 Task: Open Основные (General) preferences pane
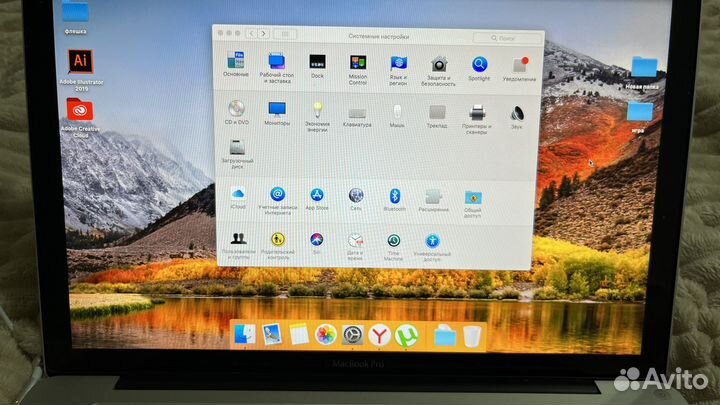236,61
